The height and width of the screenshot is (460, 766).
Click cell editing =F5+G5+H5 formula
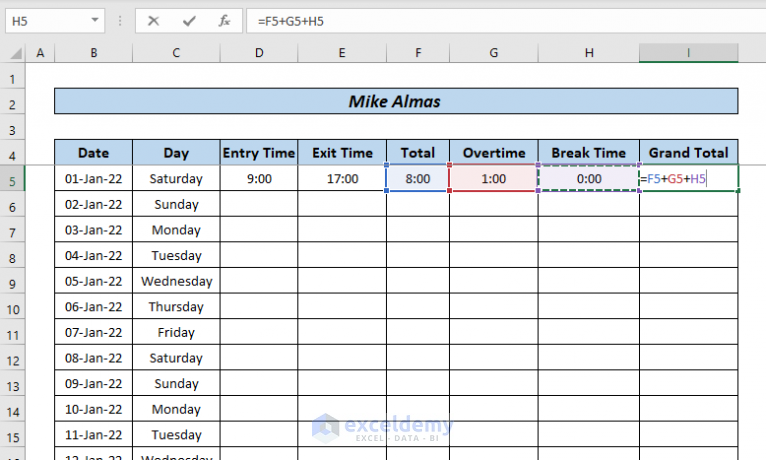(x=688, y=178)
